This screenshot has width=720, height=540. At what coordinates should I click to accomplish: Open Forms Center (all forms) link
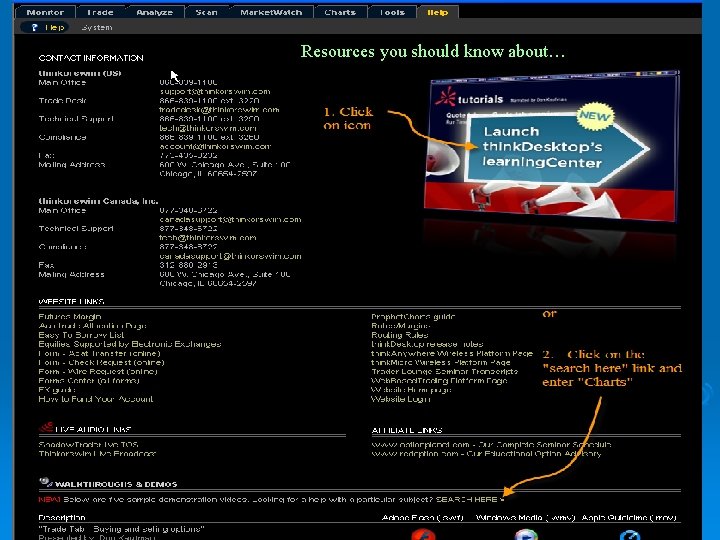coord(89,381)
